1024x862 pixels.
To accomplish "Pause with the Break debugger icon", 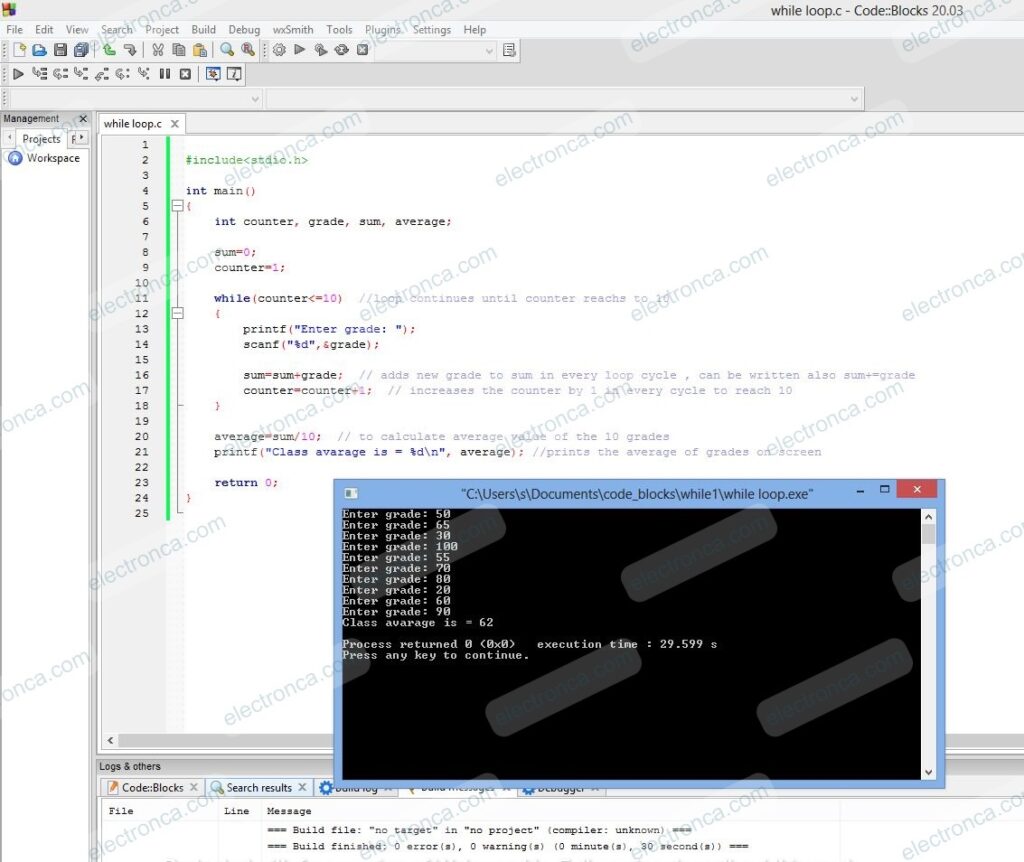I will point(164,74).
